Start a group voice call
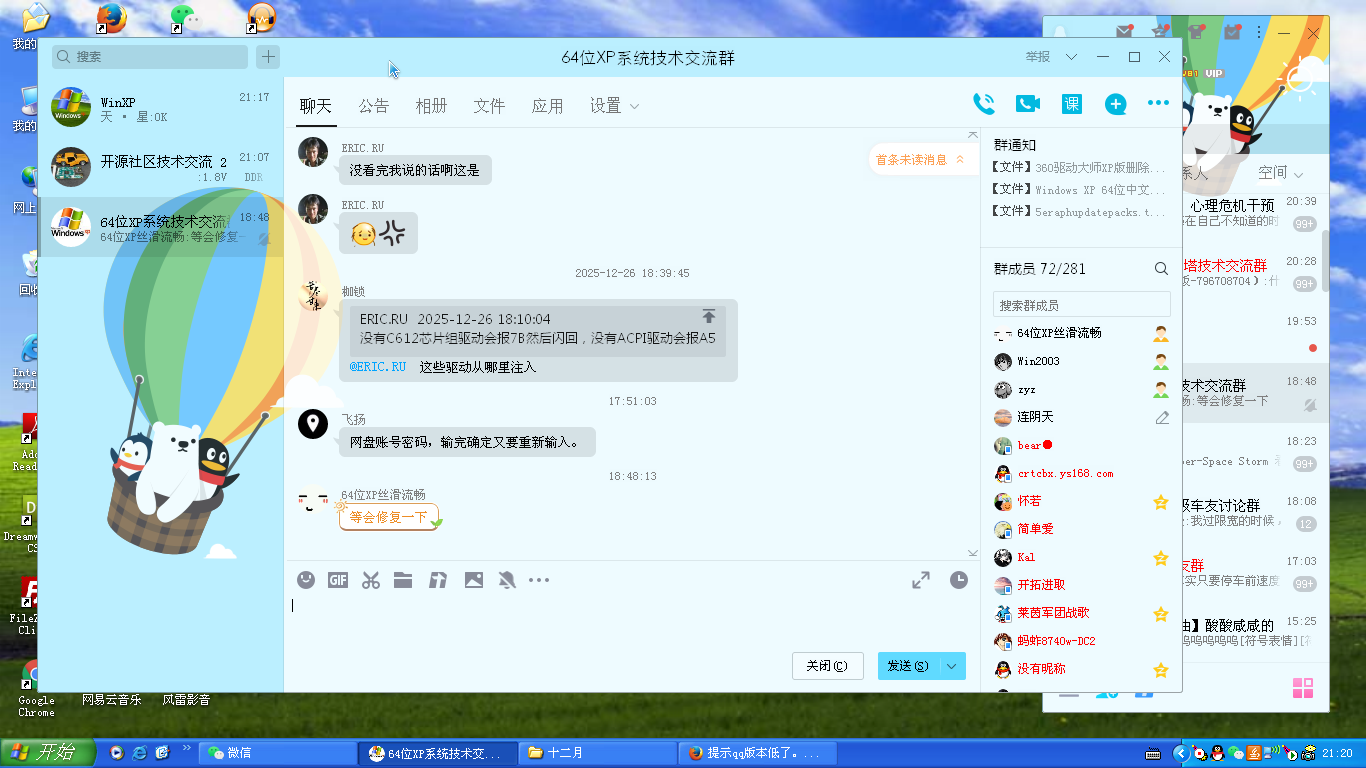The image size is (1366, 768). (984, 104)
